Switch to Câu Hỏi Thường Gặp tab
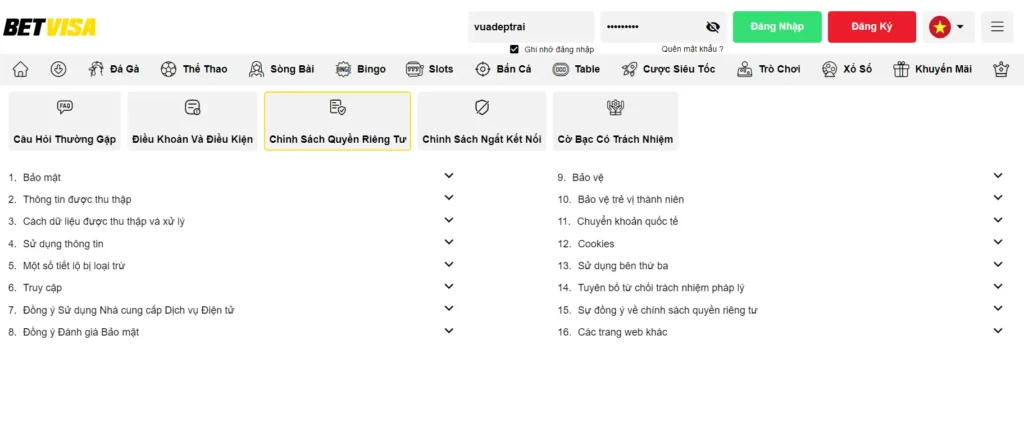The height and width of the screenshot is (421, 1024). click(x=64, y=121)
